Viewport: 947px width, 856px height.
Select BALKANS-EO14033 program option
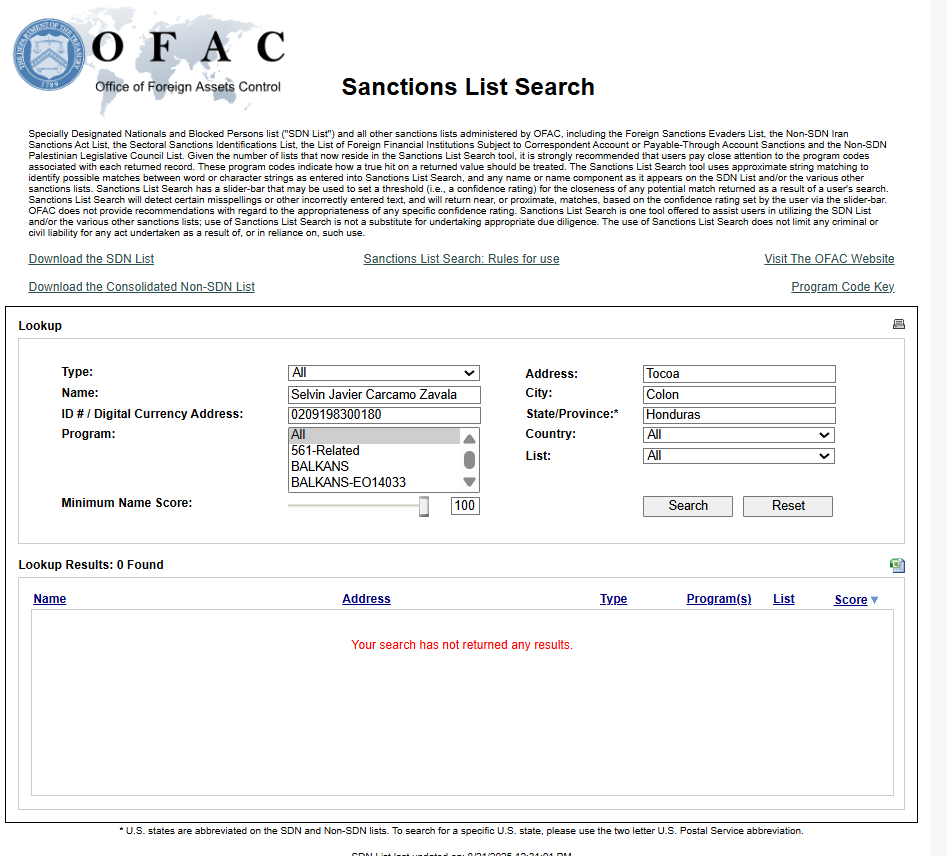pyautogui.click(x=348, y=483)
